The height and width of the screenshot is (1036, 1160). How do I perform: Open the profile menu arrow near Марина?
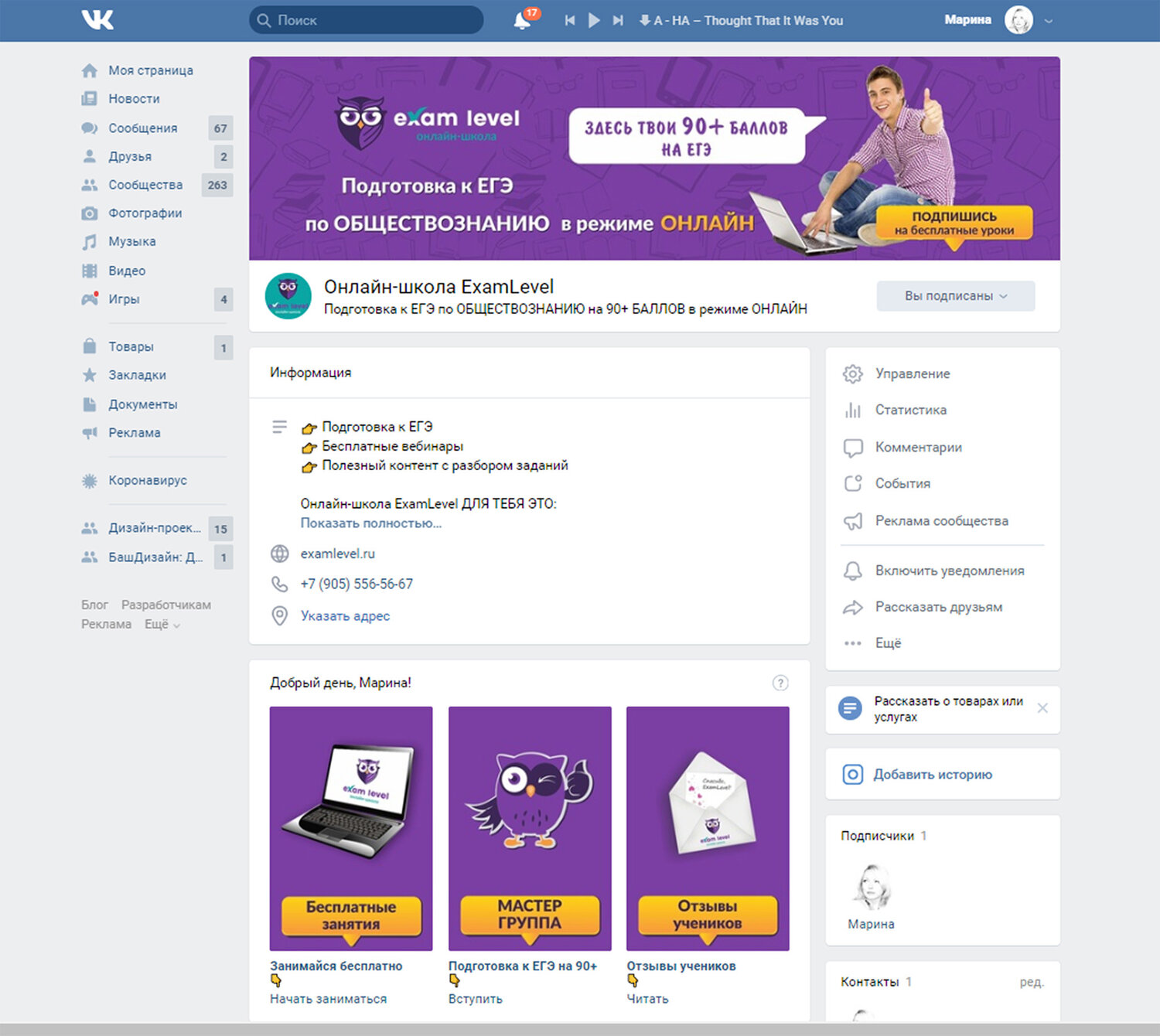[x=1049, y=21]
